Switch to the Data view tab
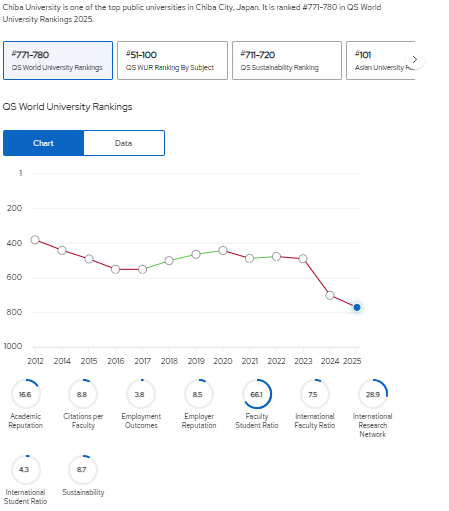449x511 pixels. (124, 143)
